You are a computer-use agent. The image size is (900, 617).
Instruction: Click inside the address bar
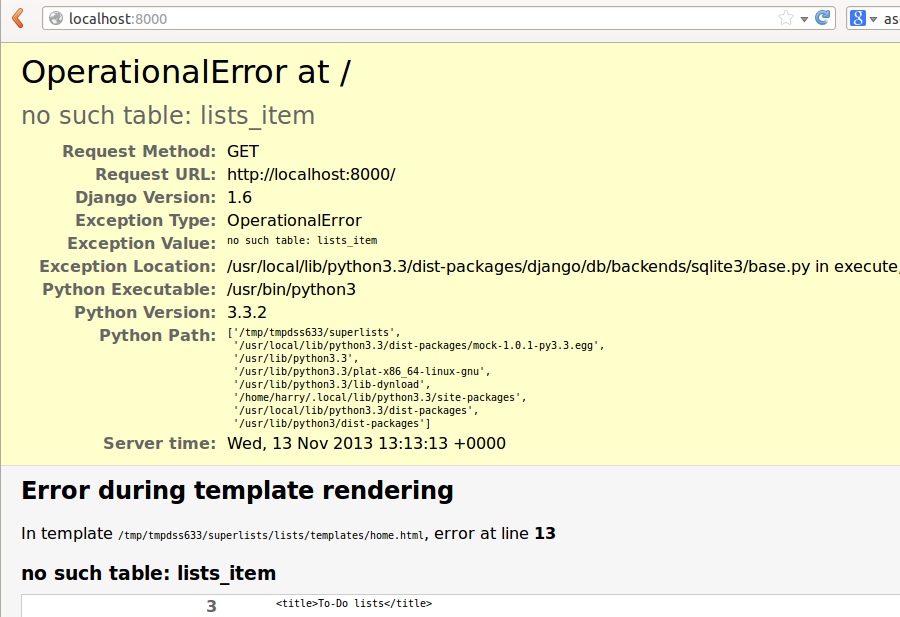pyautogui.click(x=400, y=17)
